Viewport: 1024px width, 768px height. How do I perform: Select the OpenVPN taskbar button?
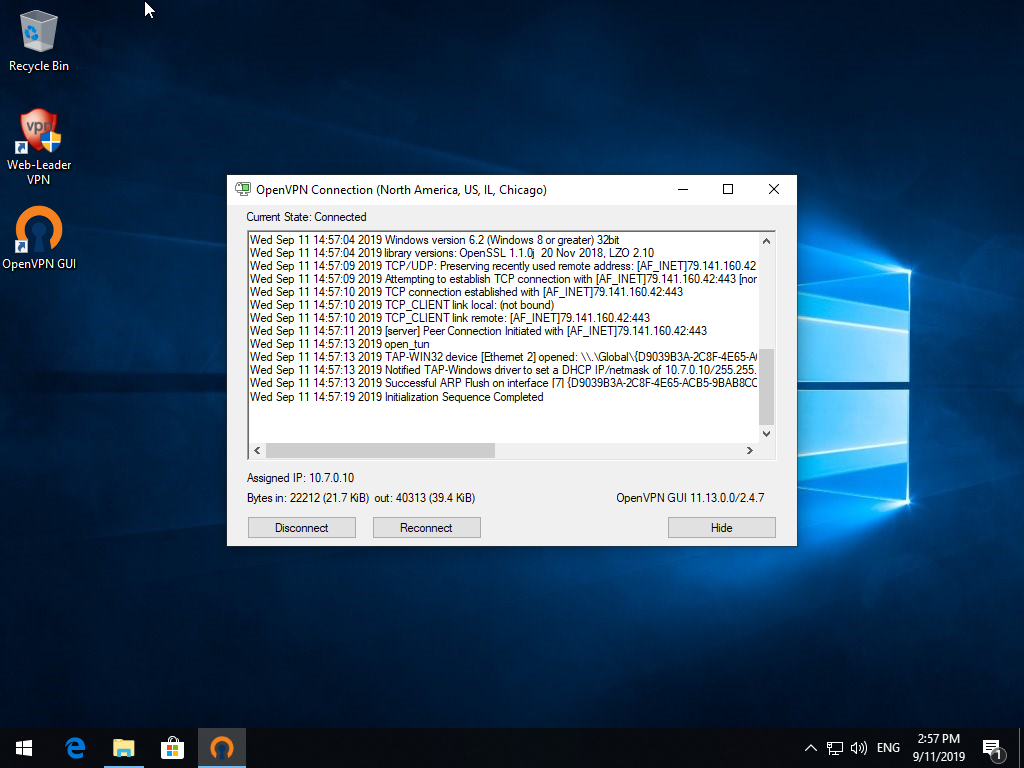(222, 748)
